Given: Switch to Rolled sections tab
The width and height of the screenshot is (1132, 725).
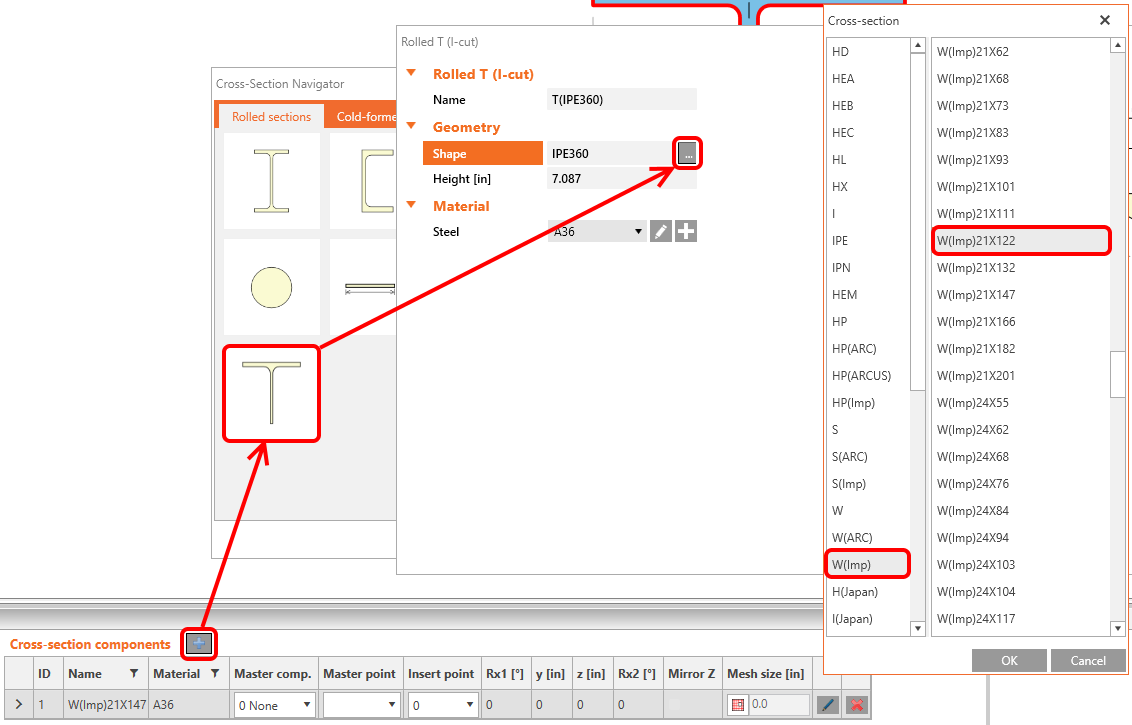Looking at the screenshot, I should pyautogui.click(x=271, y=116).
